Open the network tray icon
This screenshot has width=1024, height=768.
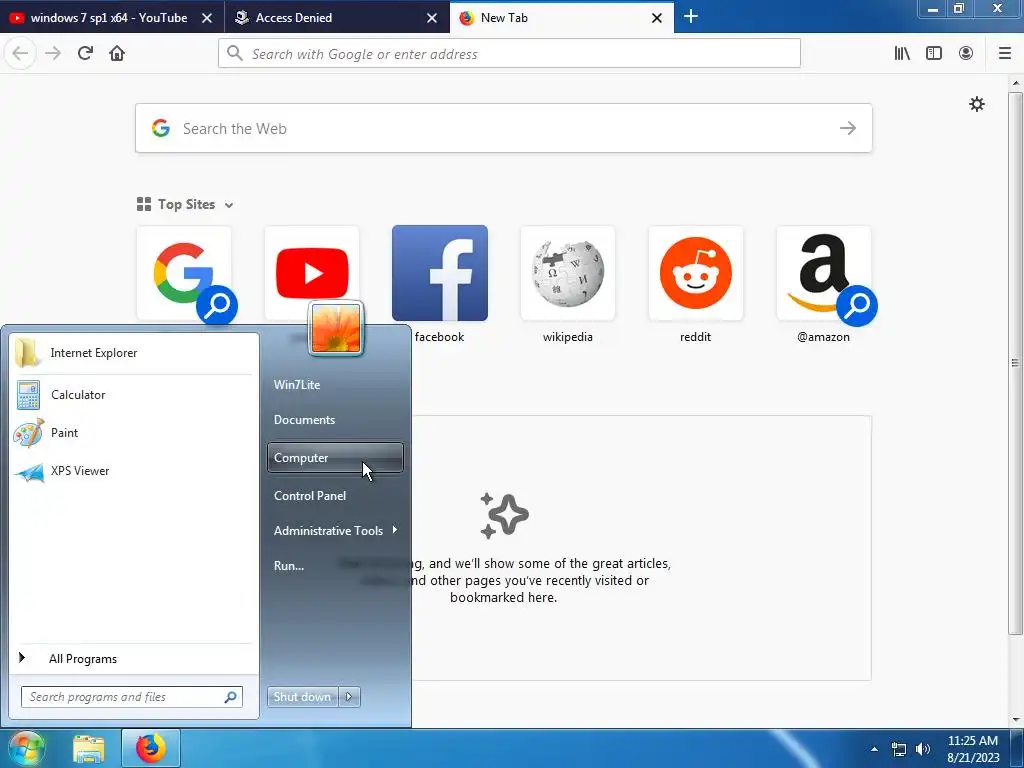pos(899,749)
